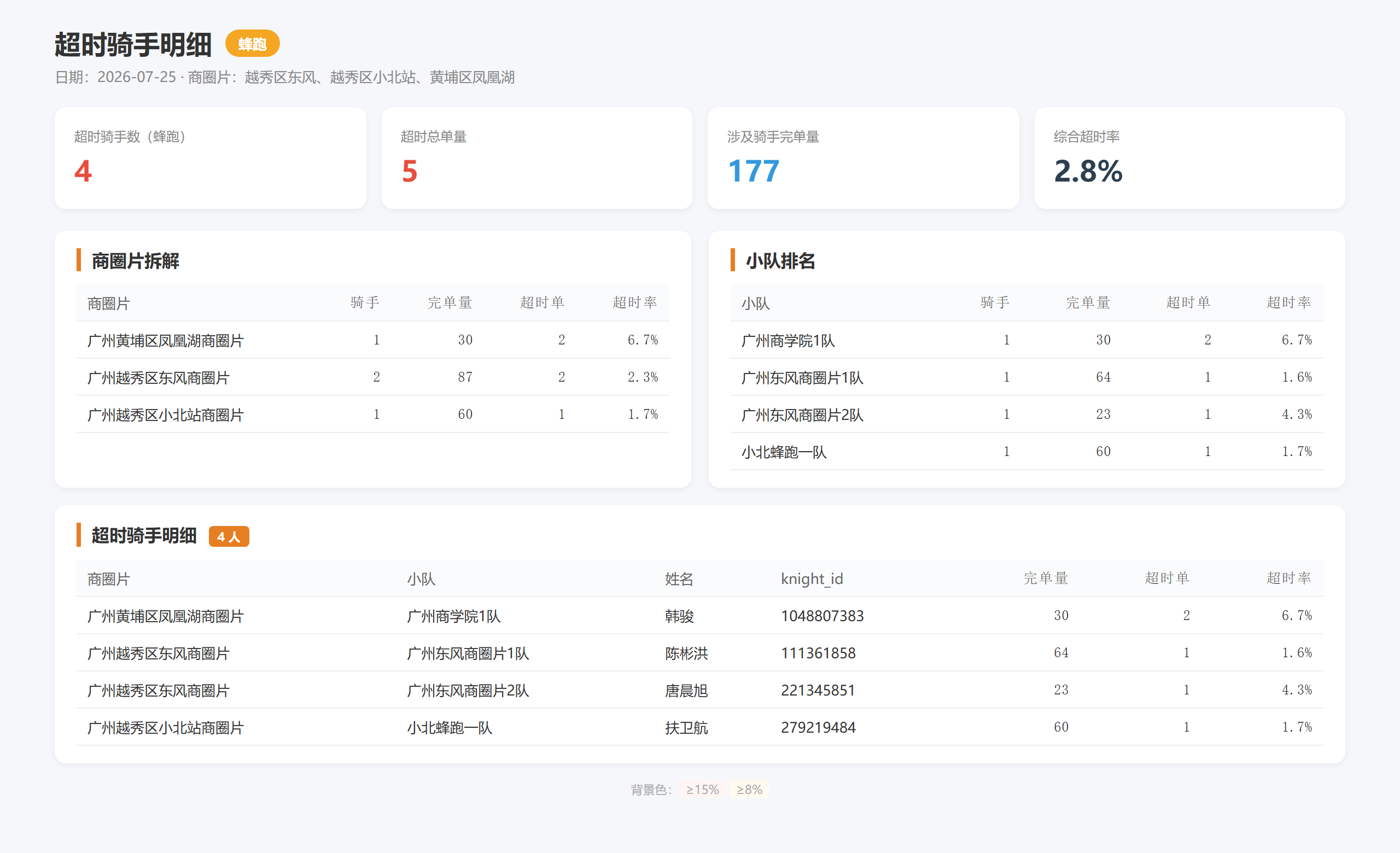Click the 商圈片 column header in 商圈片拆解 table

pos(108,303)
